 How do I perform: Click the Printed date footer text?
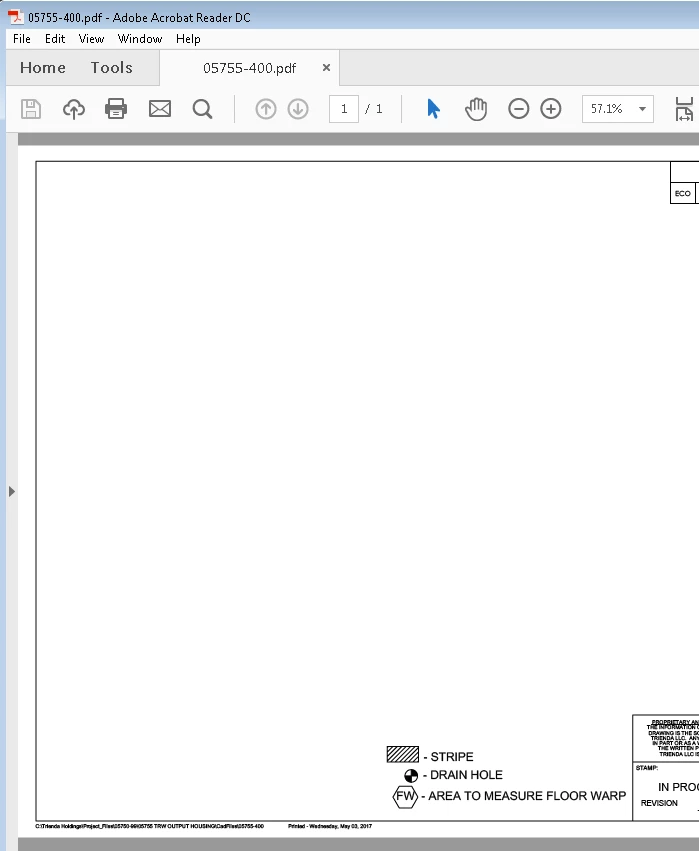(330, 827)
